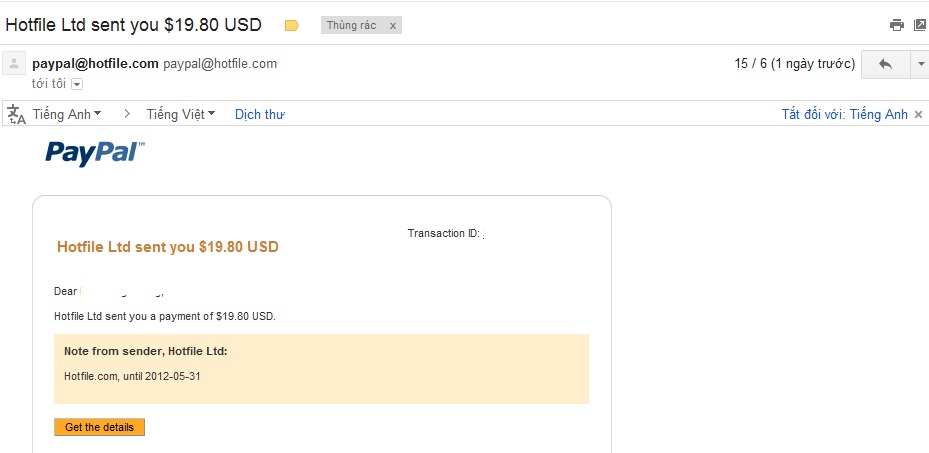Open more reply options dropdown

click(x=920, y=64)
